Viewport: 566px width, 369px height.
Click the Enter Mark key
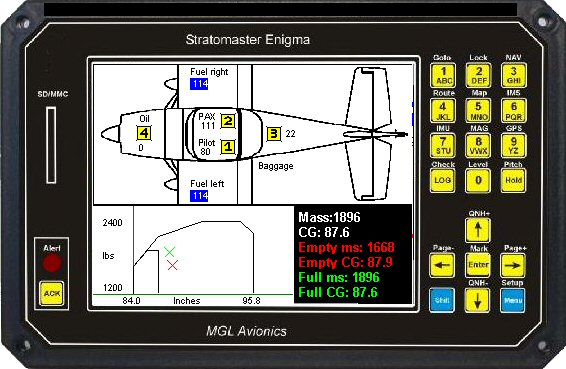pyautogui.click(x=478, y=265)
